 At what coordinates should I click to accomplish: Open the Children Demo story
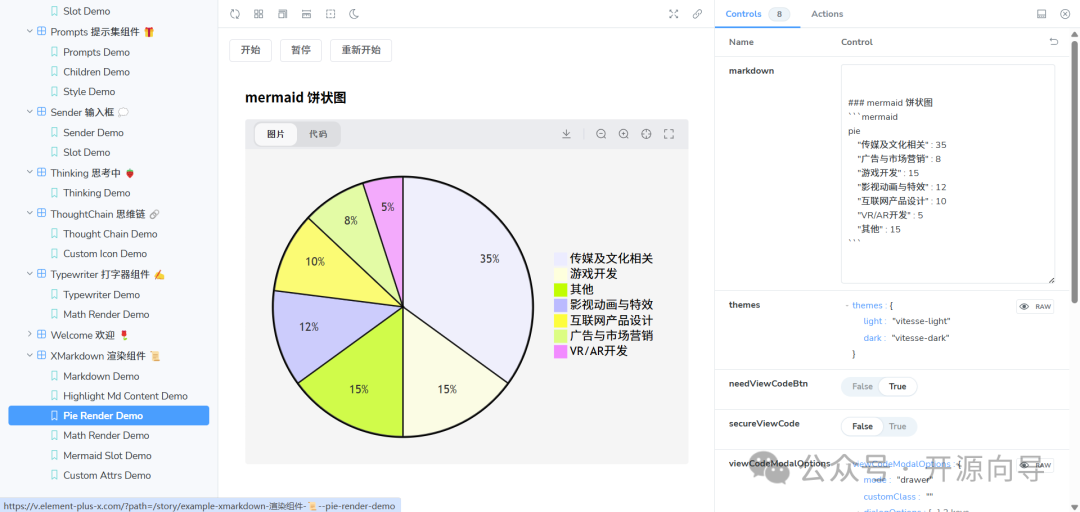coord(96,72)
